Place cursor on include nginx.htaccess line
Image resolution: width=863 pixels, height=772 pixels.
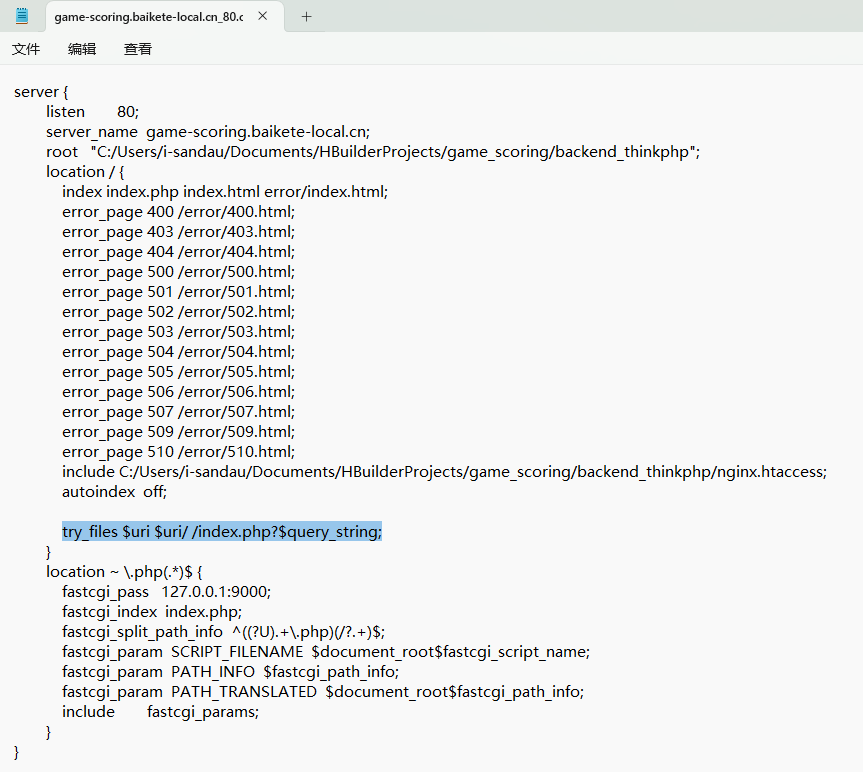(444, 472)
